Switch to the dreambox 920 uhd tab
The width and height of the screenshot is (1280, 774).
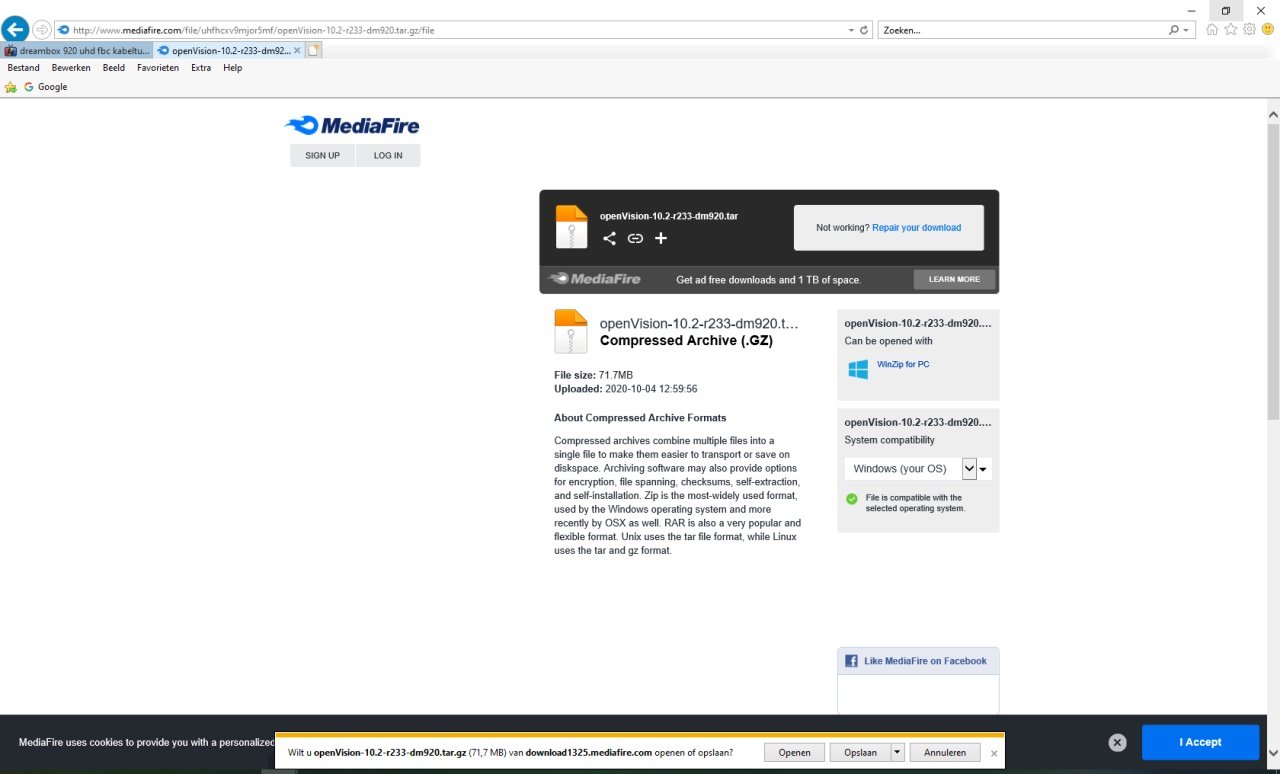pyautogui.click(x=77, y=50)
